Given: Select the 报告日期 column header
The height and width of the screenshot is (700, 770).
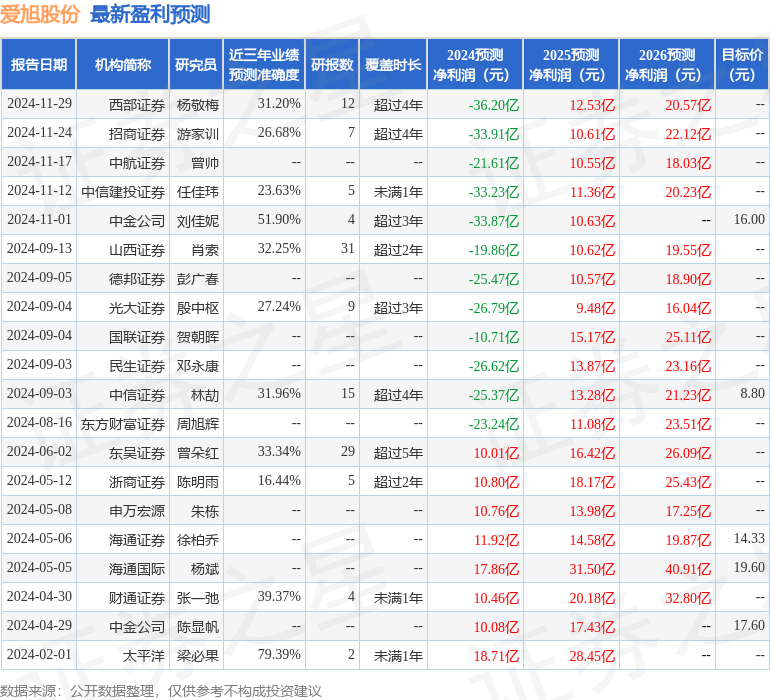Looking at the screenshot, I should click(39, 65).
